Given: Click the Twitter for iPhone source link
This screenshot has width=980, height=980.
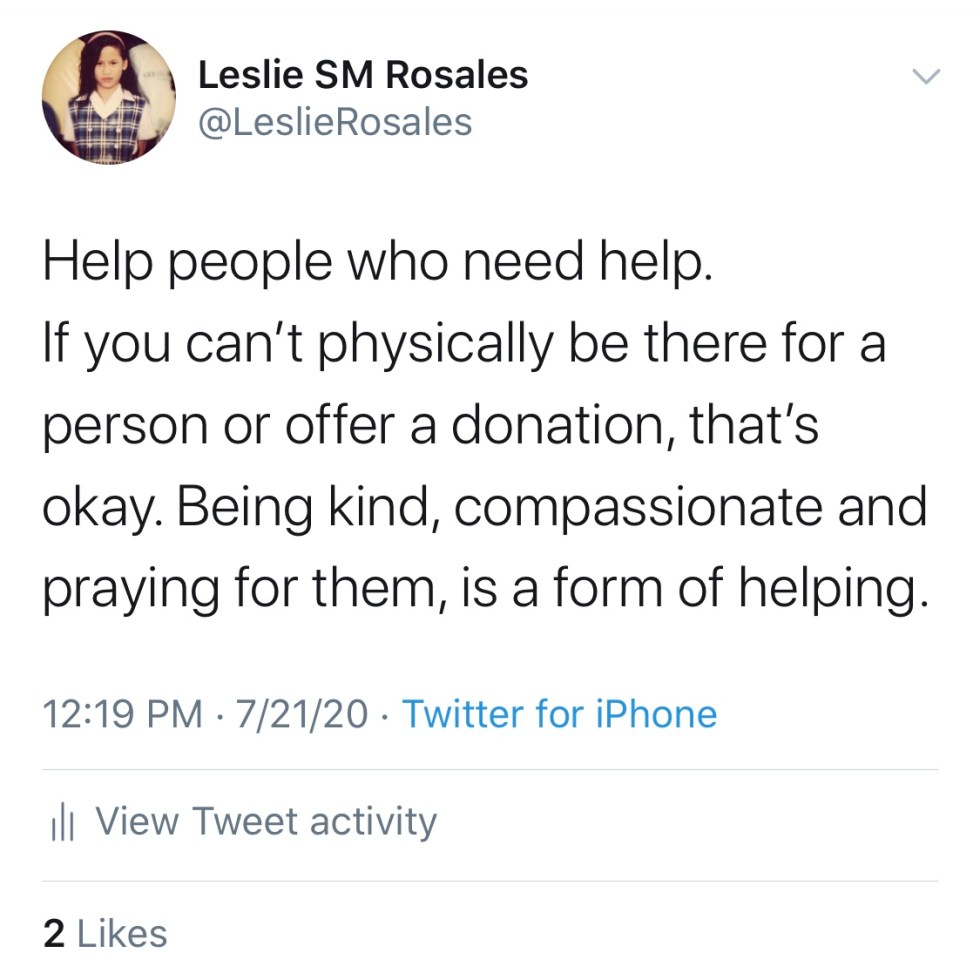Looking at the screenshot, I should click(559, 715).
